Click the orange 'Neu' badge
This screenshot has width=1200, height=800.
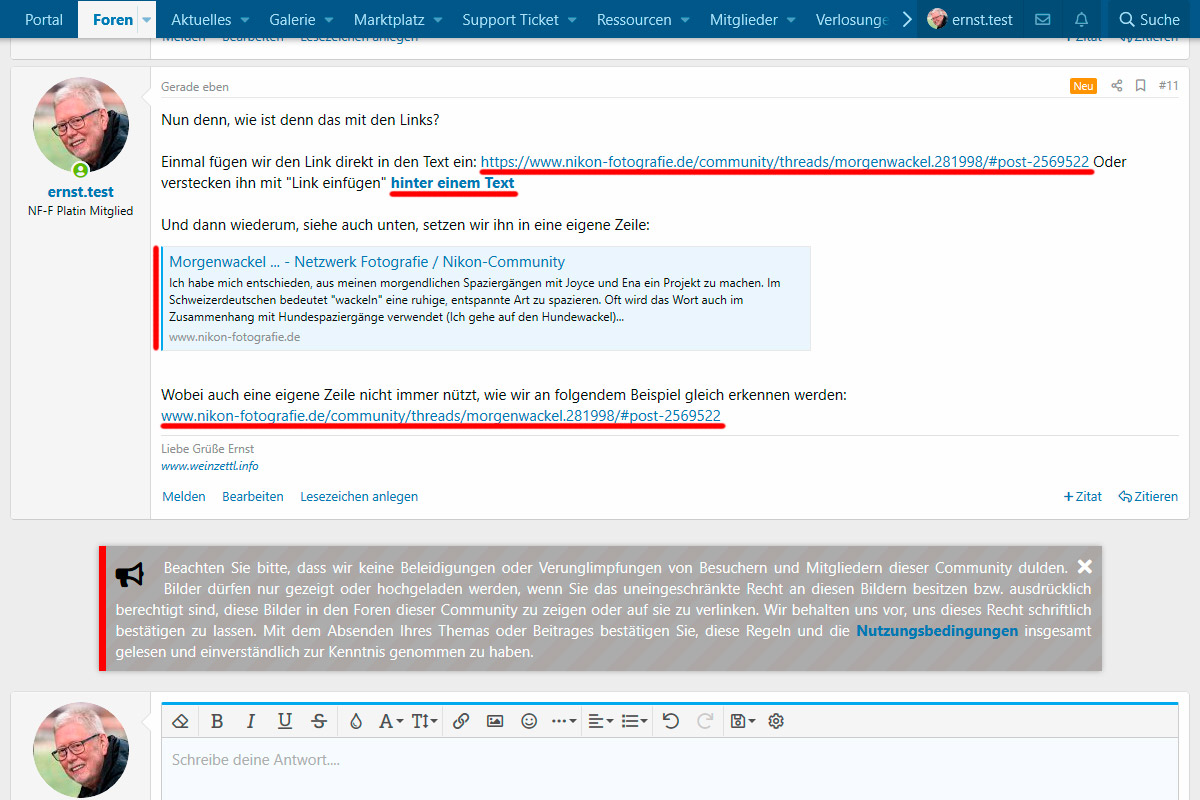[x=1084, y=86]
